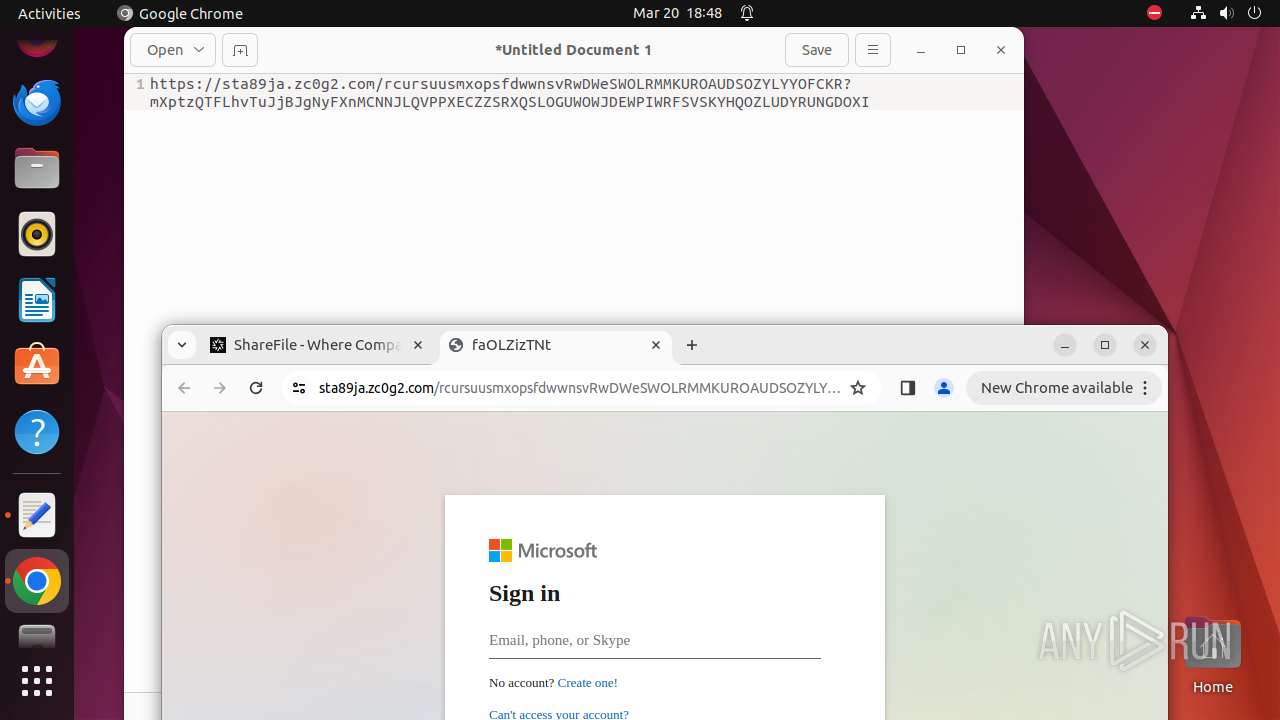The image size is (1280, 720).
Task: Click Untitled Document 1 title
Action: (573, 50)
